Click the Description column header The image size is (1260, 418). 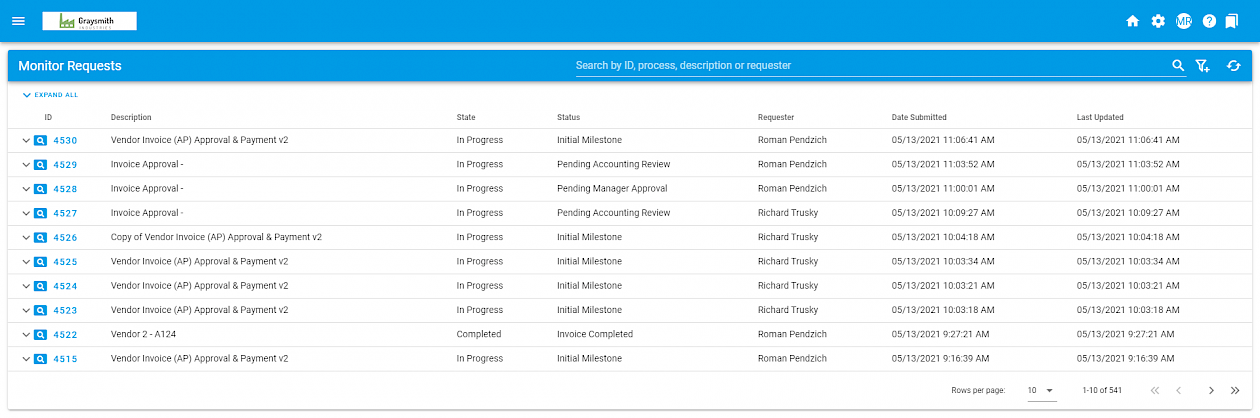click(x=131, y=118)
